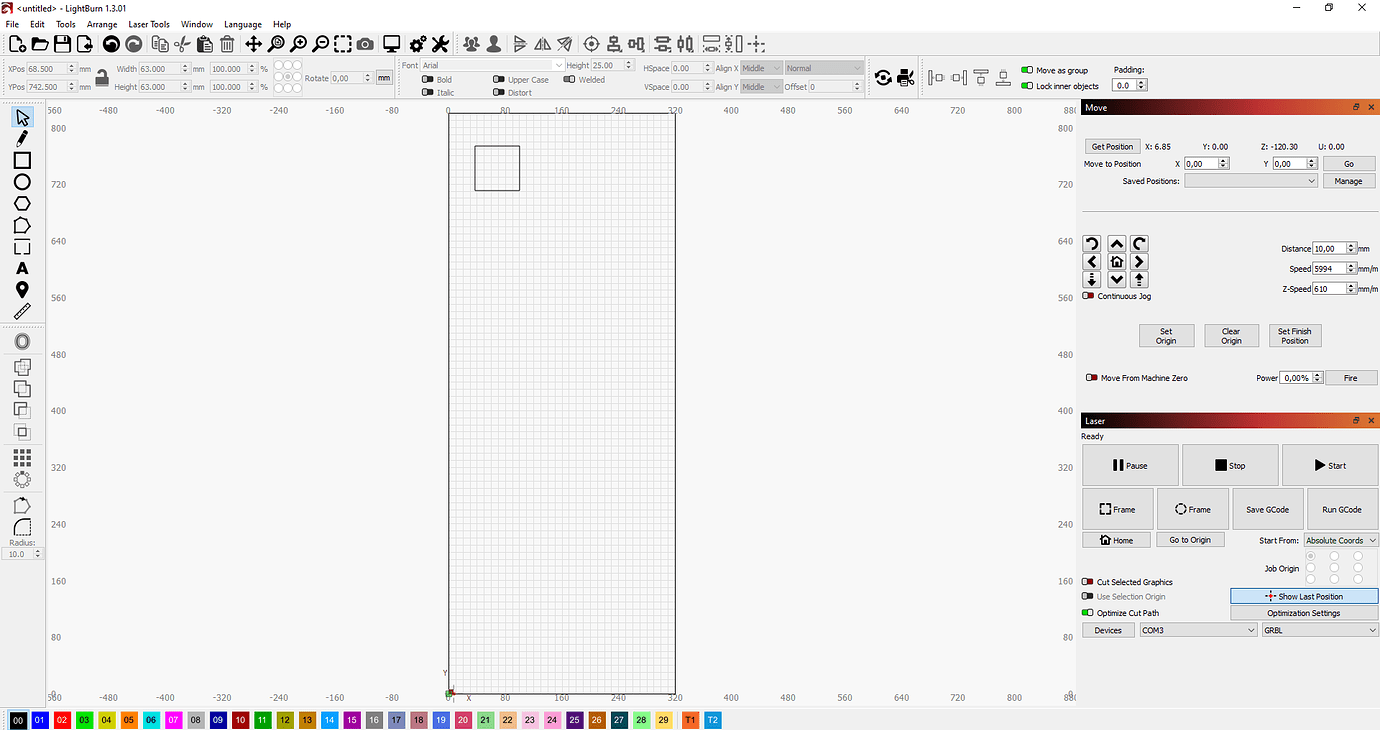Select the Draw Lines pencil tool

pos(22,139)
